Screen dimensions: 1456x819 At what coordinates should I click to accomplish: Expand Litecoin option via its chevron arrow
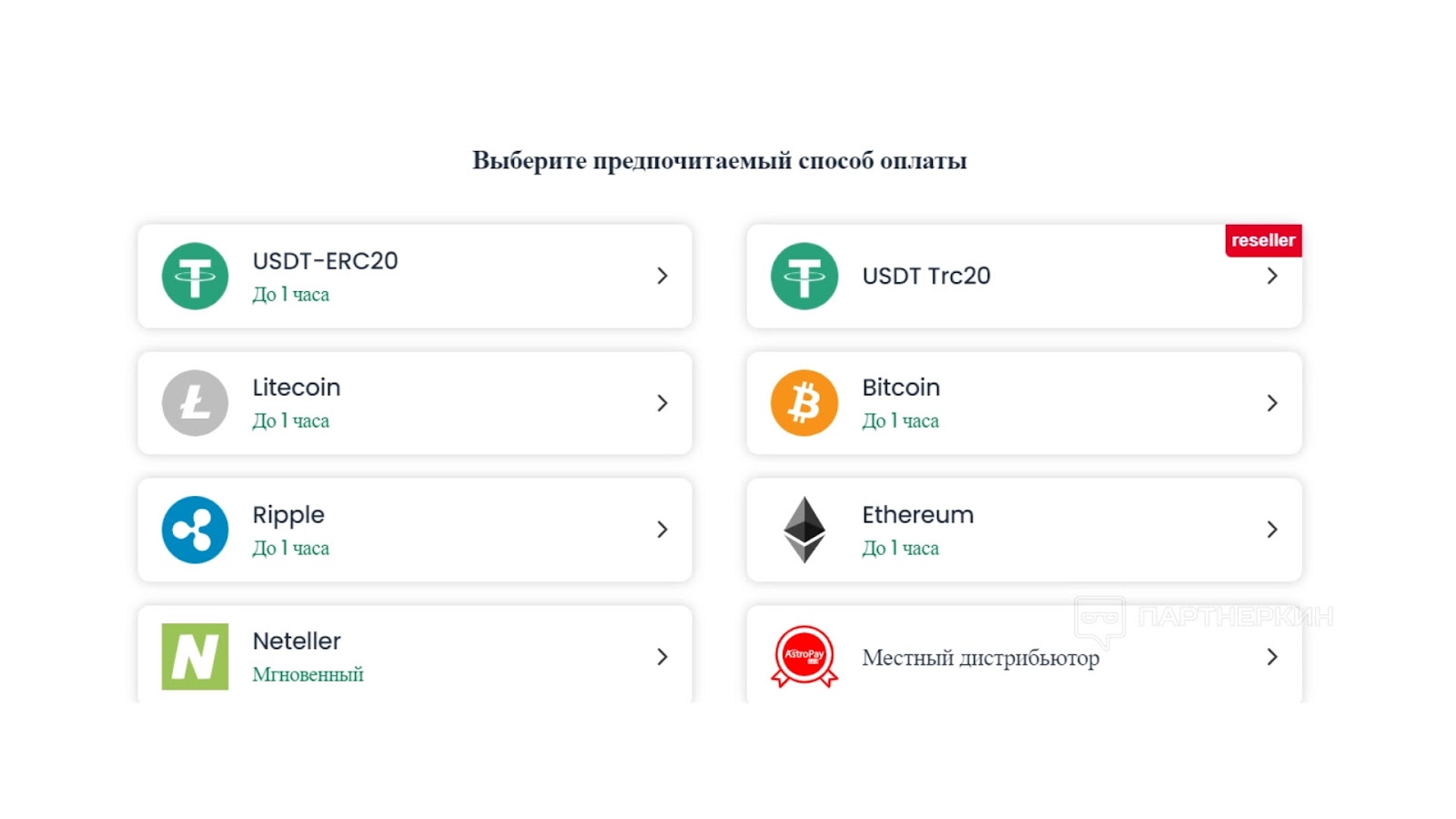[662, 403]
